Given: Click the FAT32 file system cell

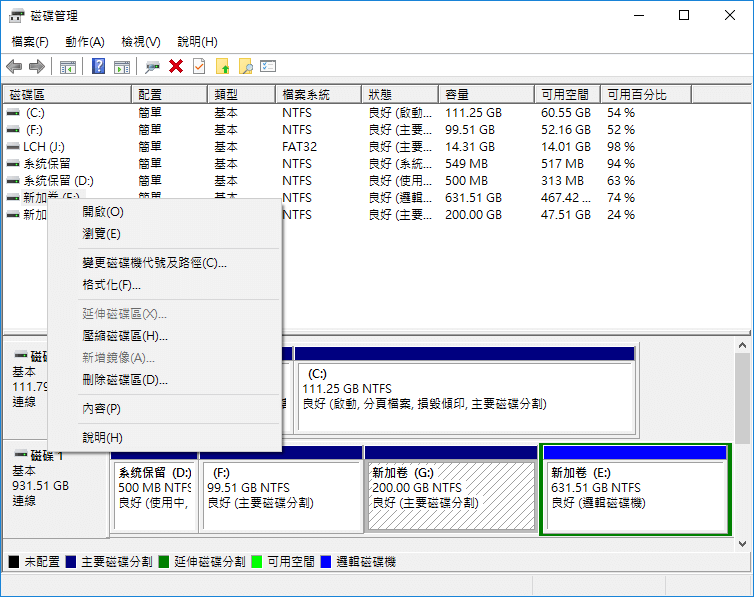Looking at the screenshot, I should [300, 147].
